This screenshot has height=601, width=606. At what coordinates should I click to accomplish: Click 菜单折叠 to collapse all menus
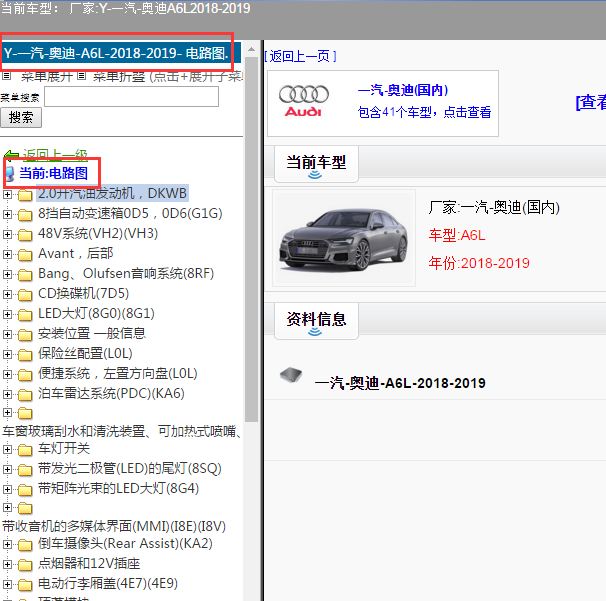coord(119,76)
